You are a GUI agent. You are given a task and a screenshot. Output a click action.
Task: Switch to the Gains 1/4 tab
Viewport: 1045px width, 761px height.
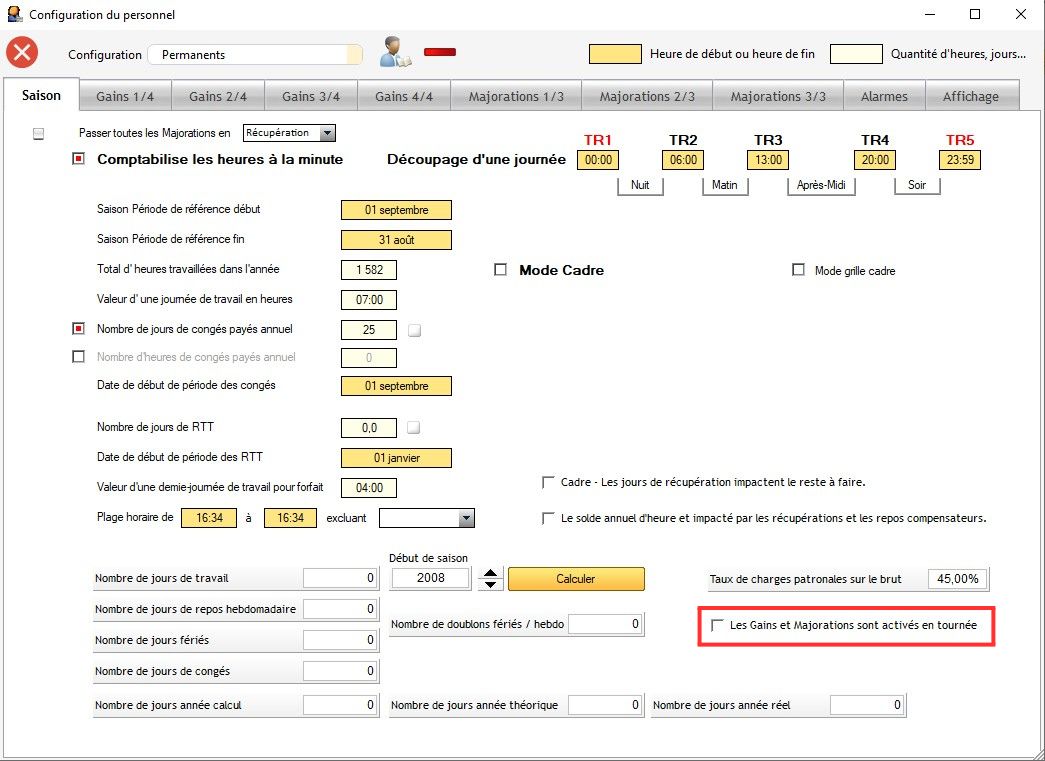coord(125,96)
